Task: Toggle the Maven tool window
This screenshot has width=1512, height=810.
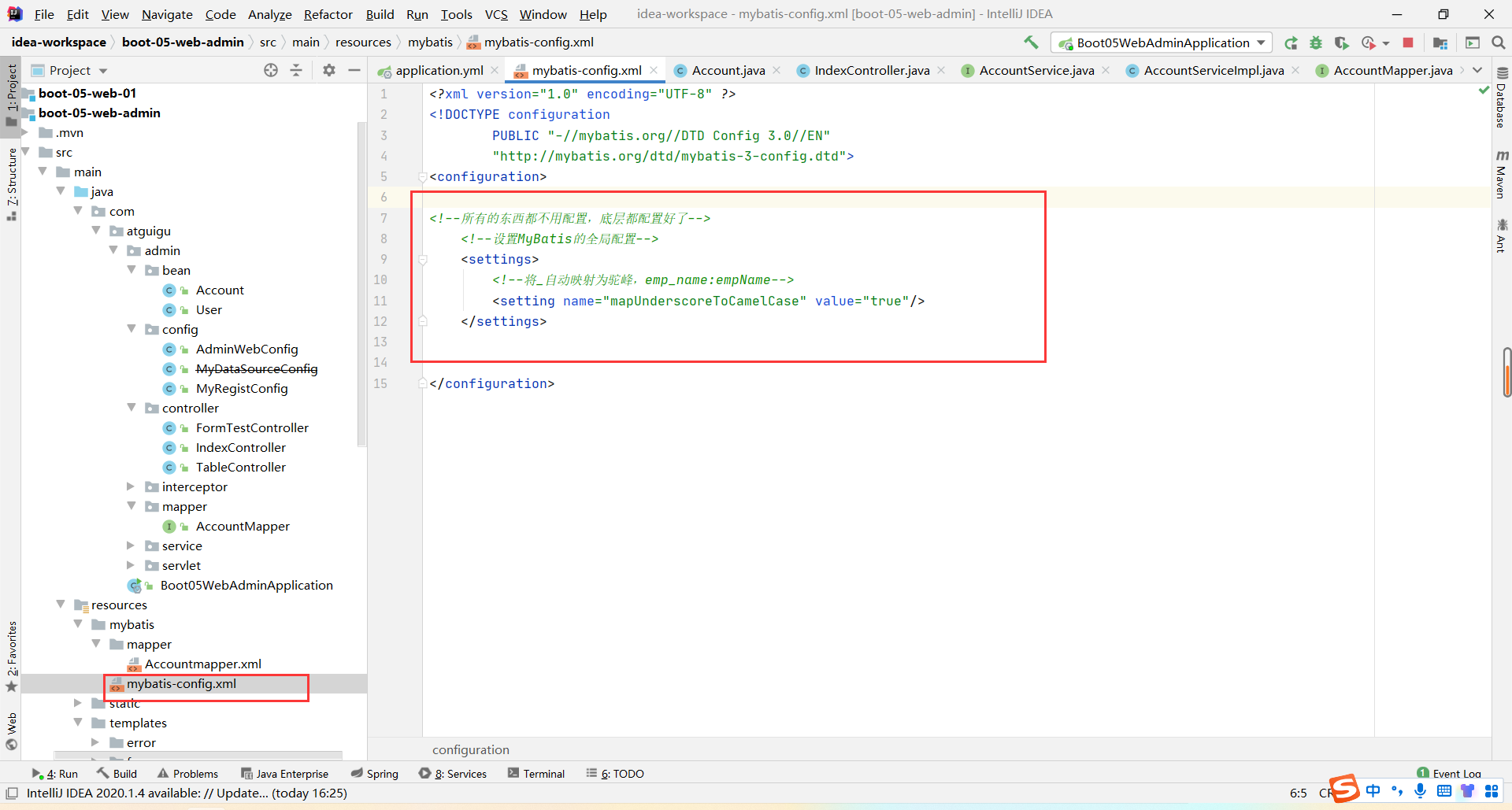Action: (x=1501, y=175)
